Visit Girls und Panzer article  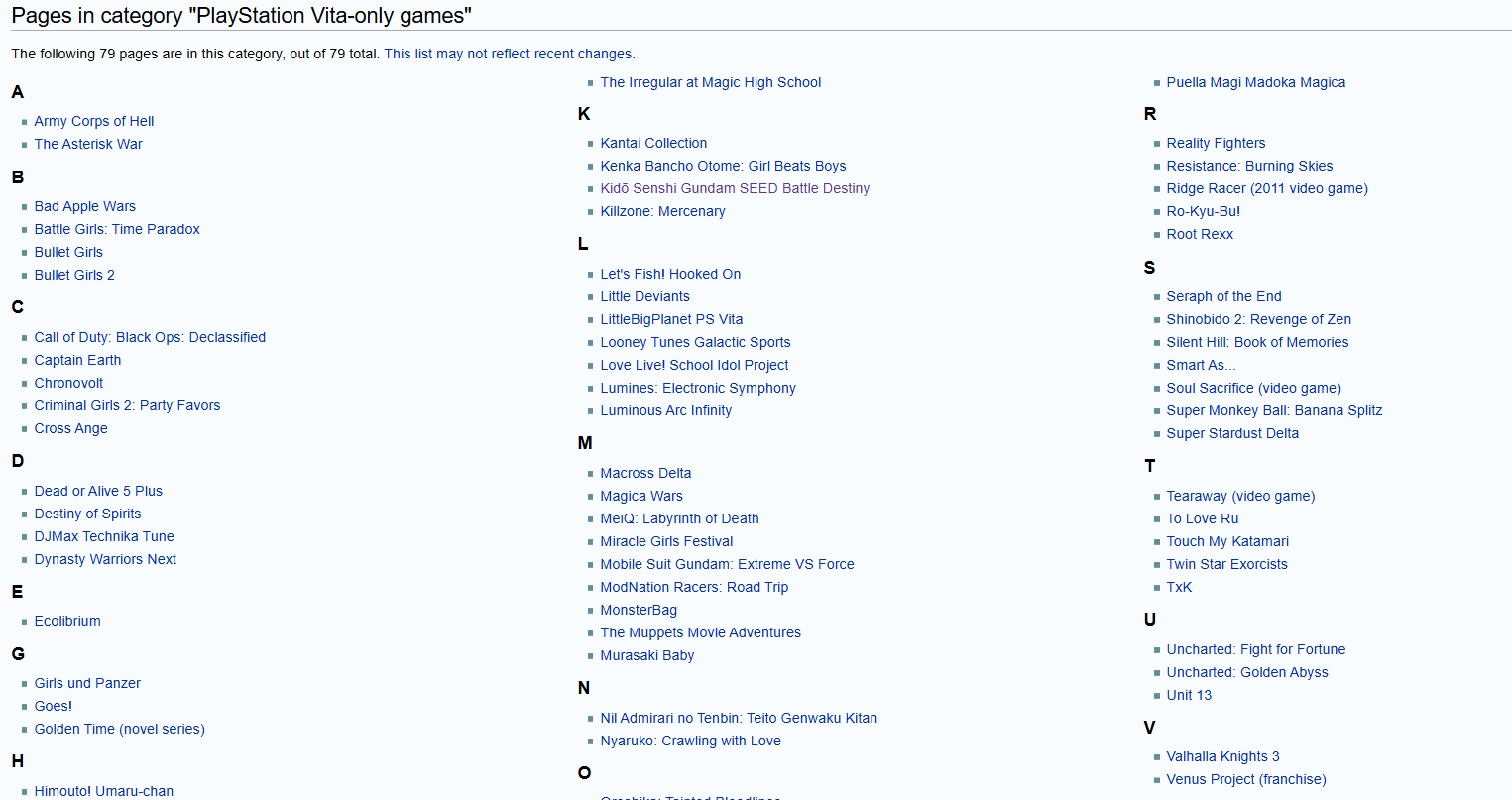pyautogui.click(x=87, y=683)
